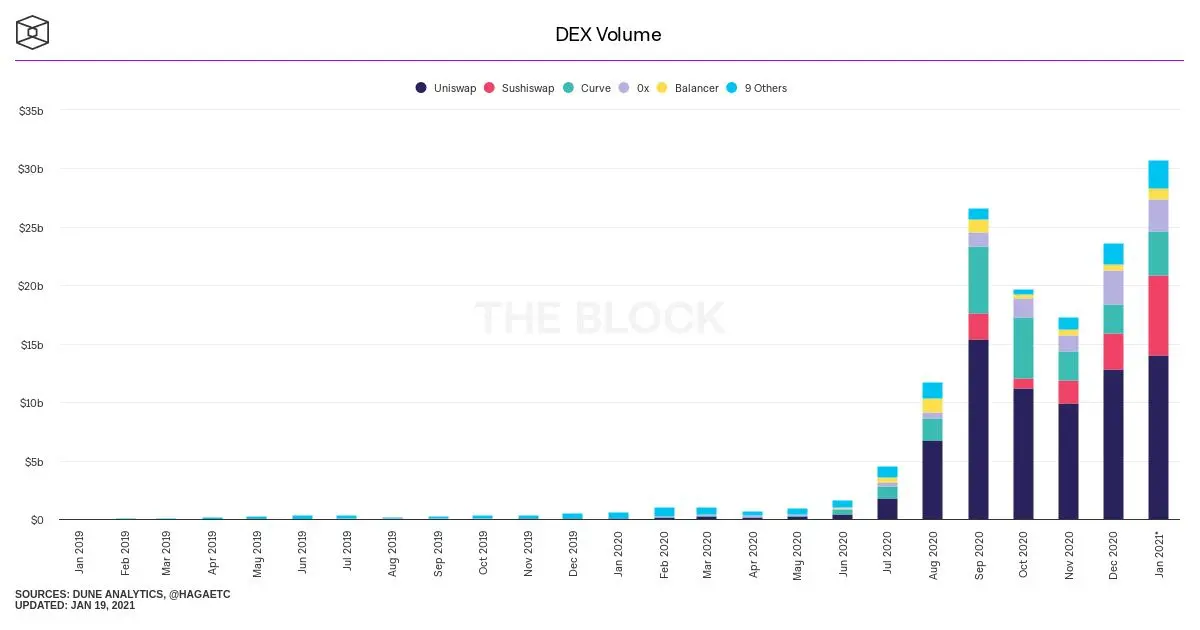The image size is (1200, 630).
Task: Select the Jan 2021 stacked bar
Action: (1158, 340)
